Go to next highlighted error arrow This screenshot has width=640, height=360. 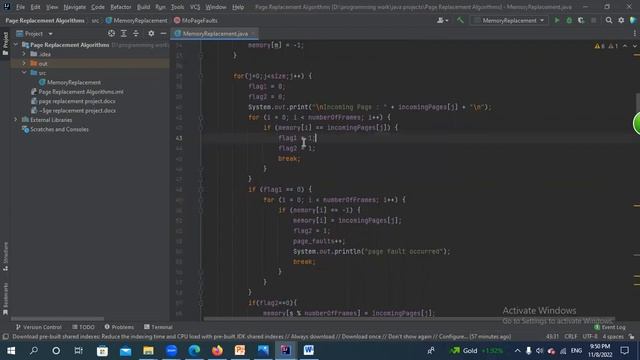[x=634, y=46]
